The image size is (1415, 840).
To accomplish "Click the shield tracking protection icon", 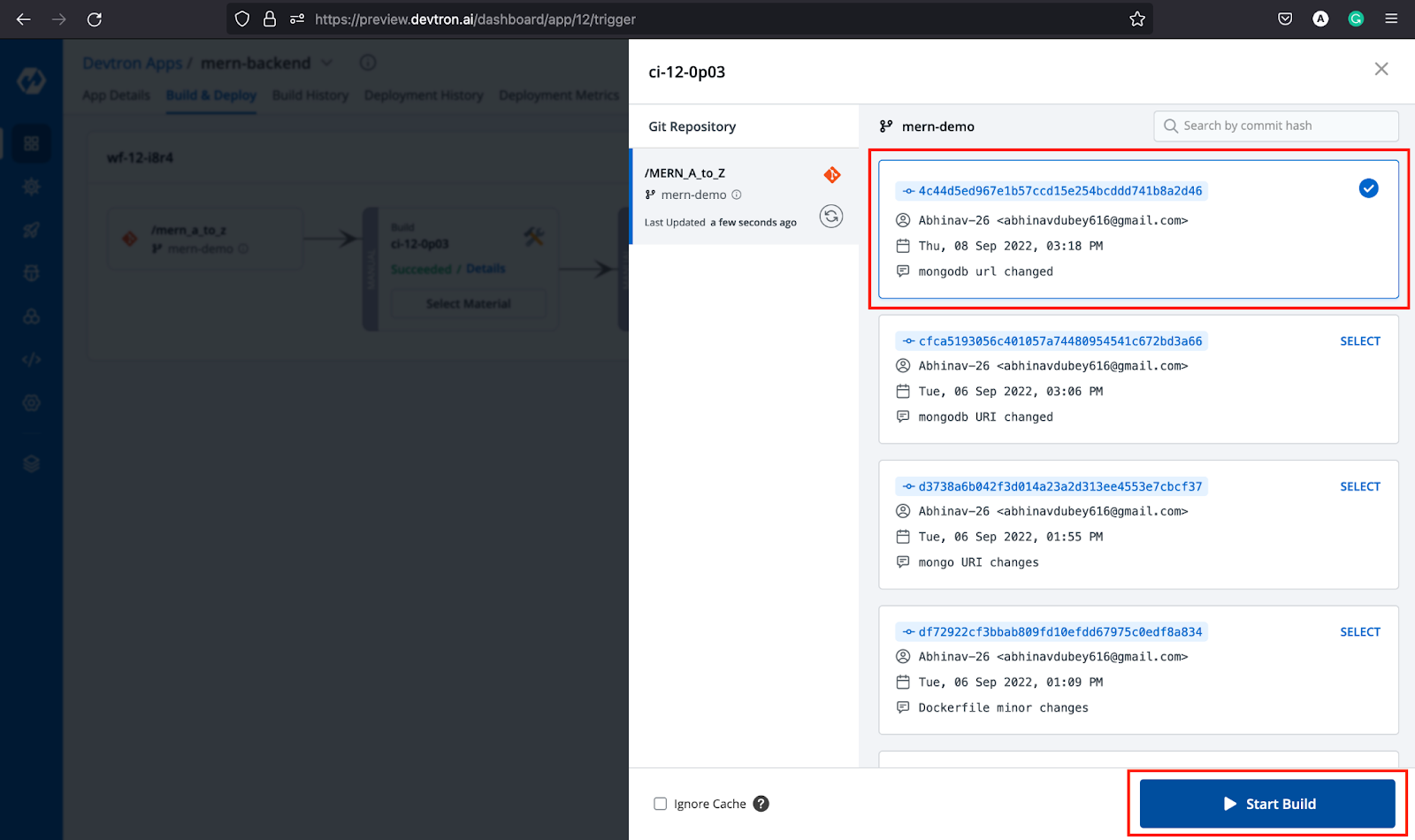I will [242, 19].
